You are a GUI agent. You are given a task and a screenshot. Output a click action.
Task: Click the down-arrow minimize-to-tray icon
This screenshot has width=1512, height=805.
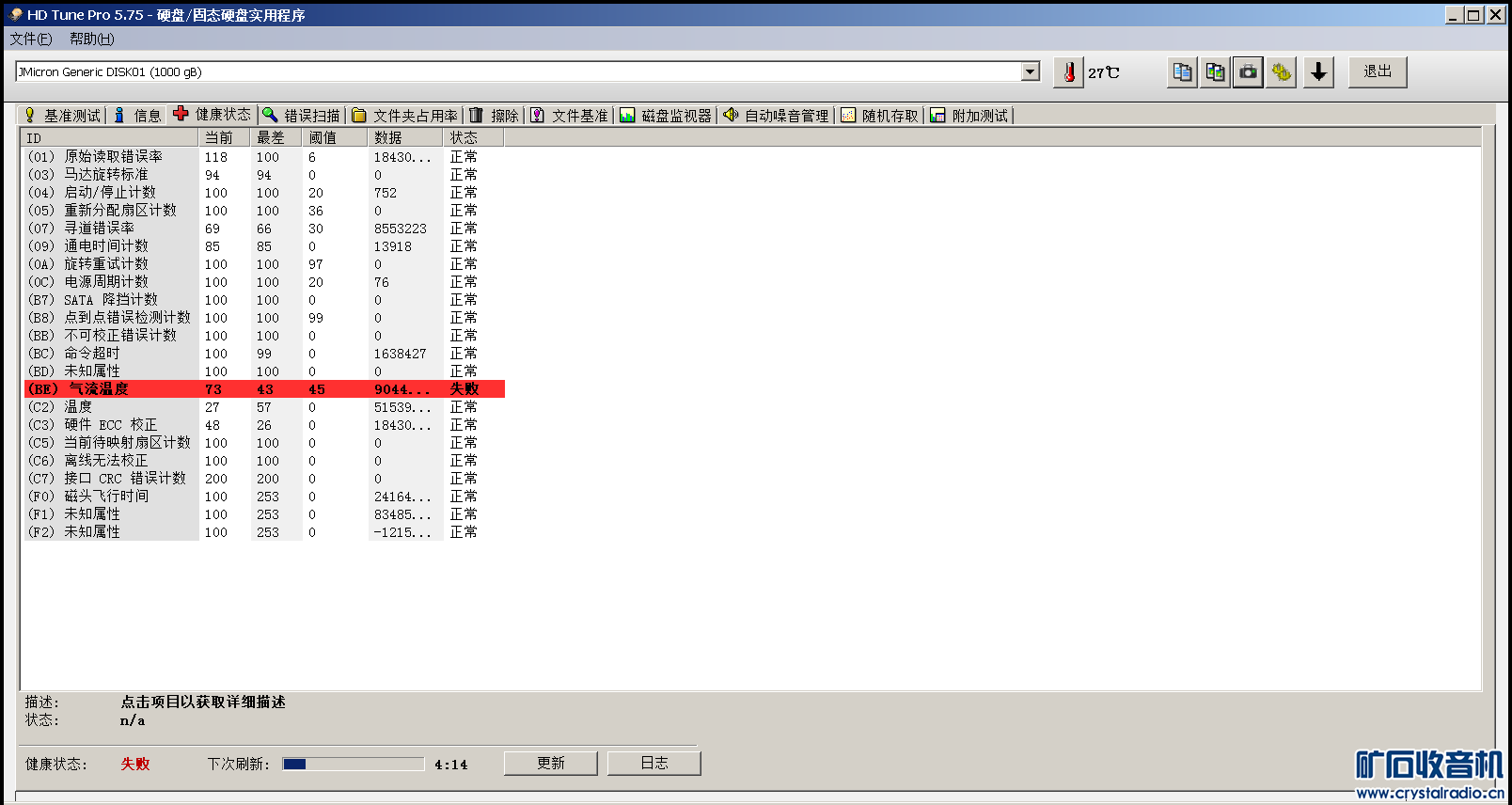(x=1319, y=72)
